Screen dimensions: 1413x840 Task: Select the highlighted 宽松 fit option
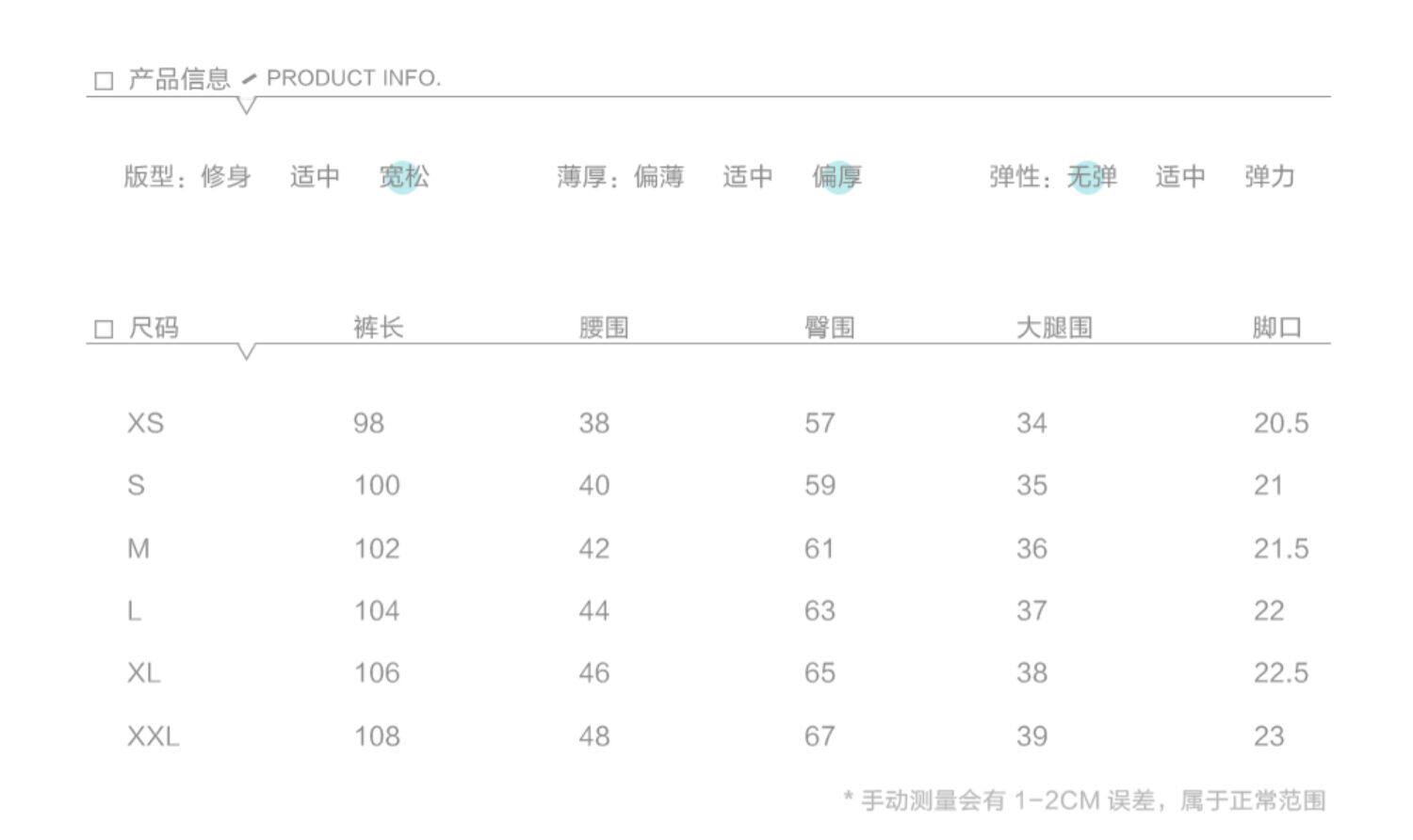(404, 177)
